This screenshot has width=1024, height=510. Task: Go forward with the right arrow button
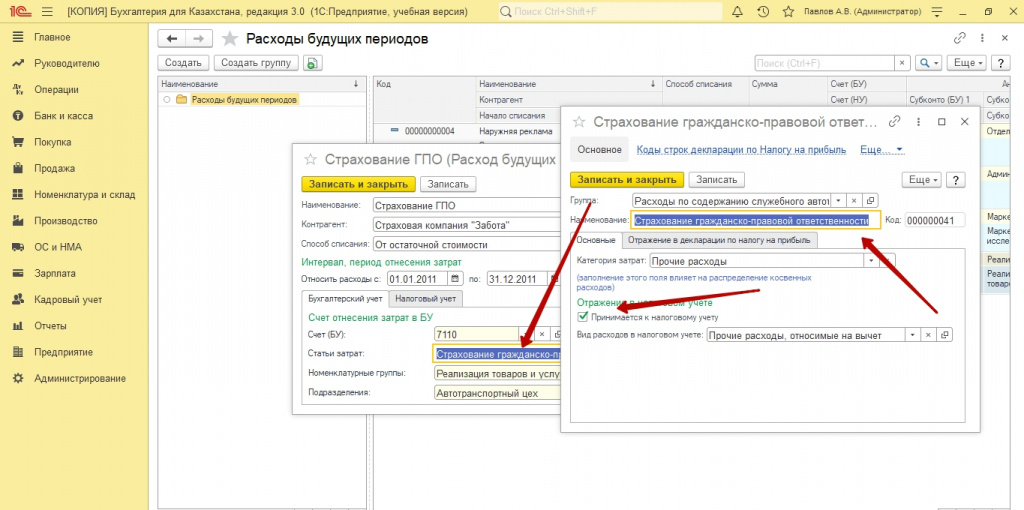click(199, 39)
